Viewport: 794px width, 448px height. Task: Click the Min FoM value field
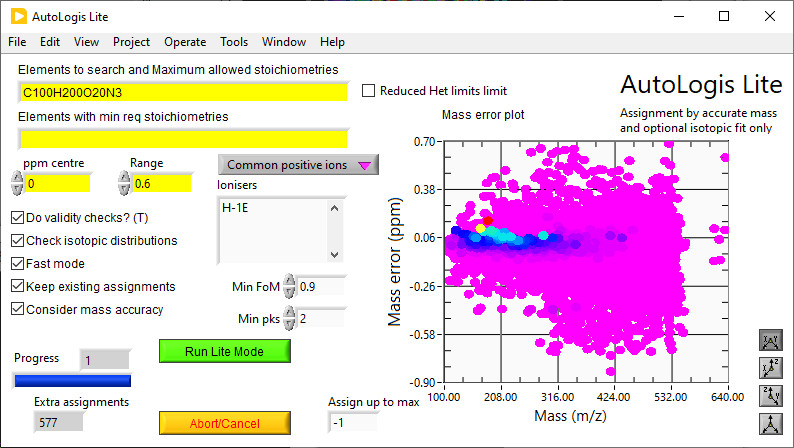pyautogui.click(x=320, y=287)
